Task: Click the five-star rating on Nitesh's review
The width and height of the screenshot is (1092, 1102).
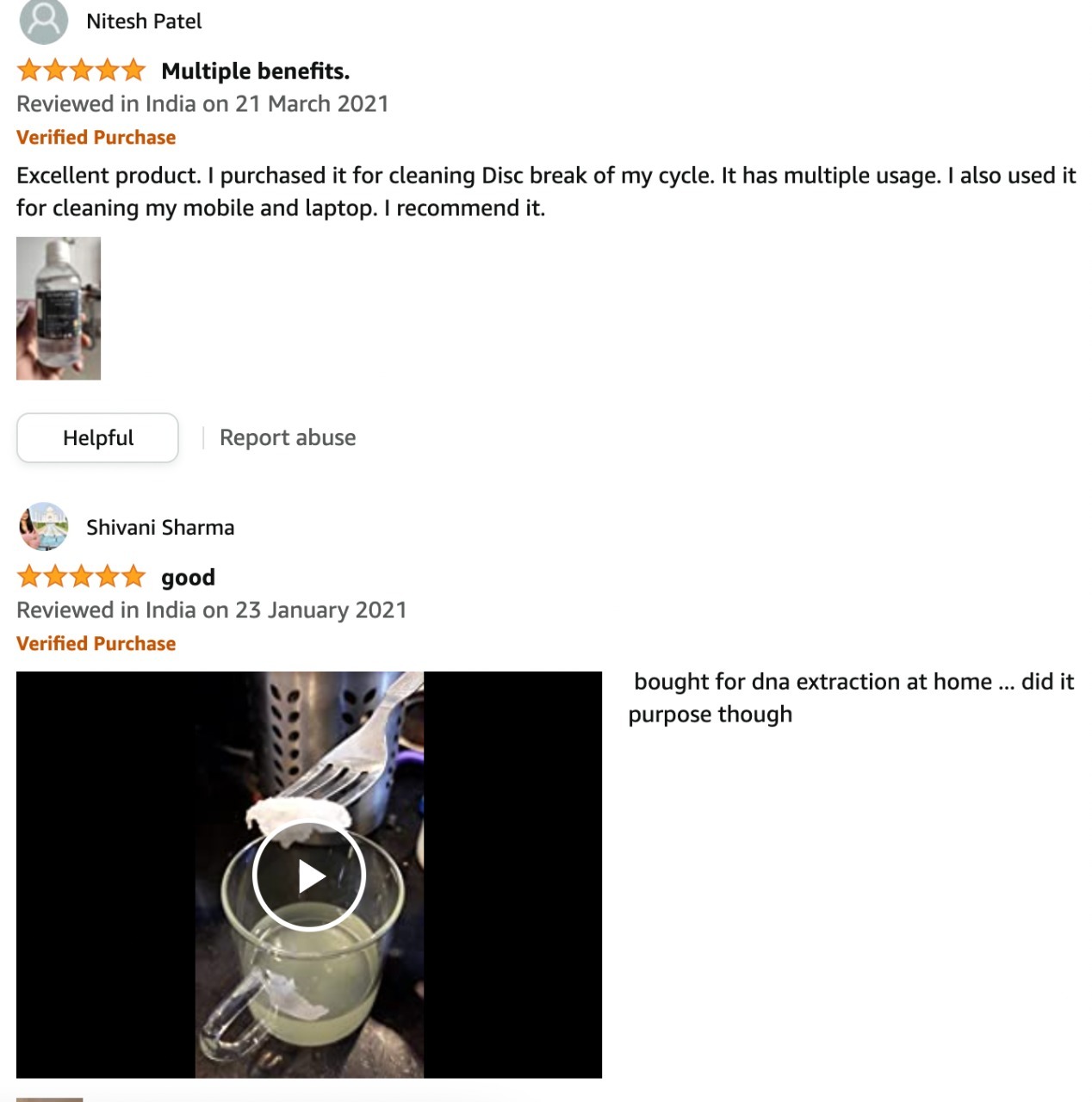Action: point(81,70)
